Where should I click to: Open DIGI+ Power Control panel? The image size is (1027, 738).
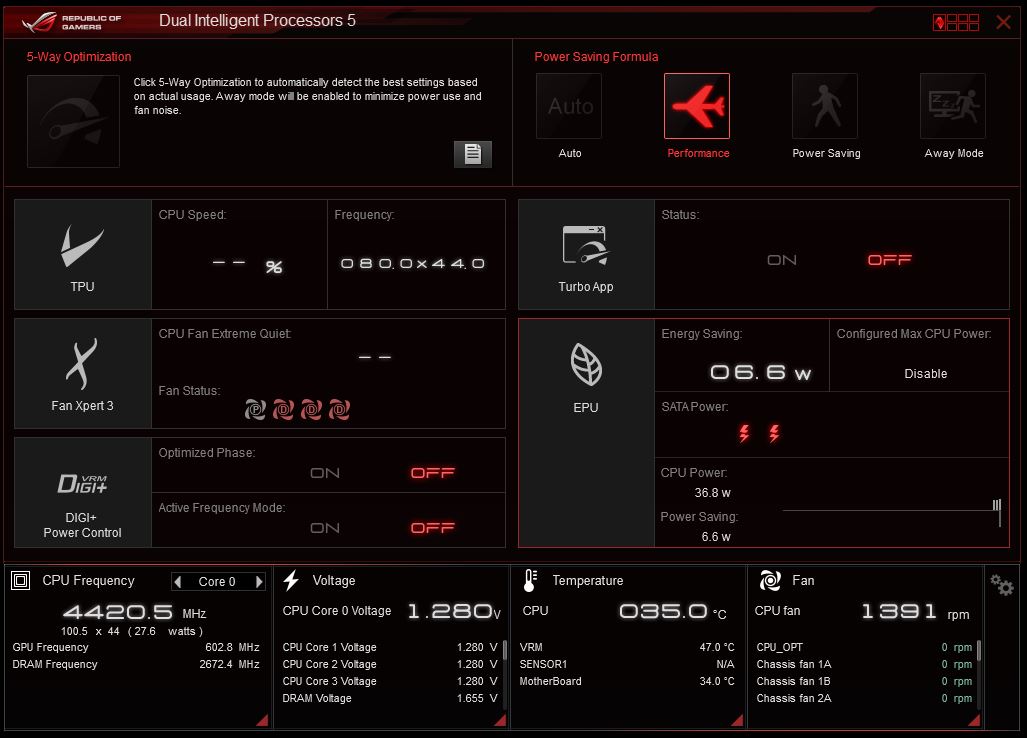[x=82, y=492]
